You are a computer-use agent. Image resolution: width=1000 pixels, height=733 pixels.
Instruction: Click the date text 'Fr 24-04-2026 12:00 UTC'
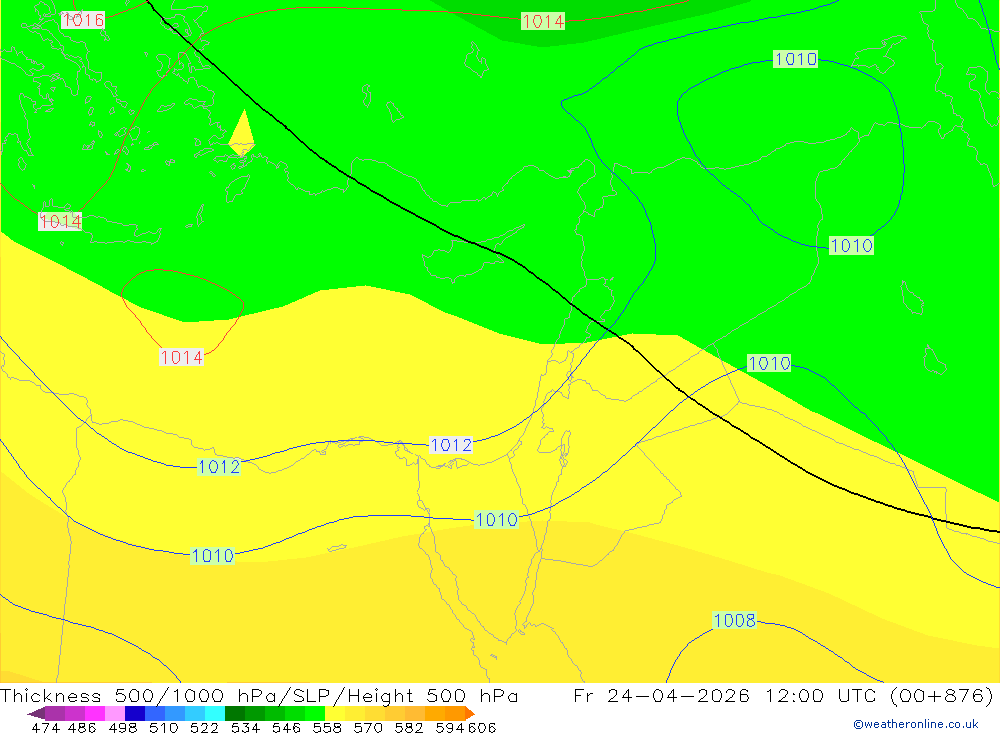coord(725,695)
